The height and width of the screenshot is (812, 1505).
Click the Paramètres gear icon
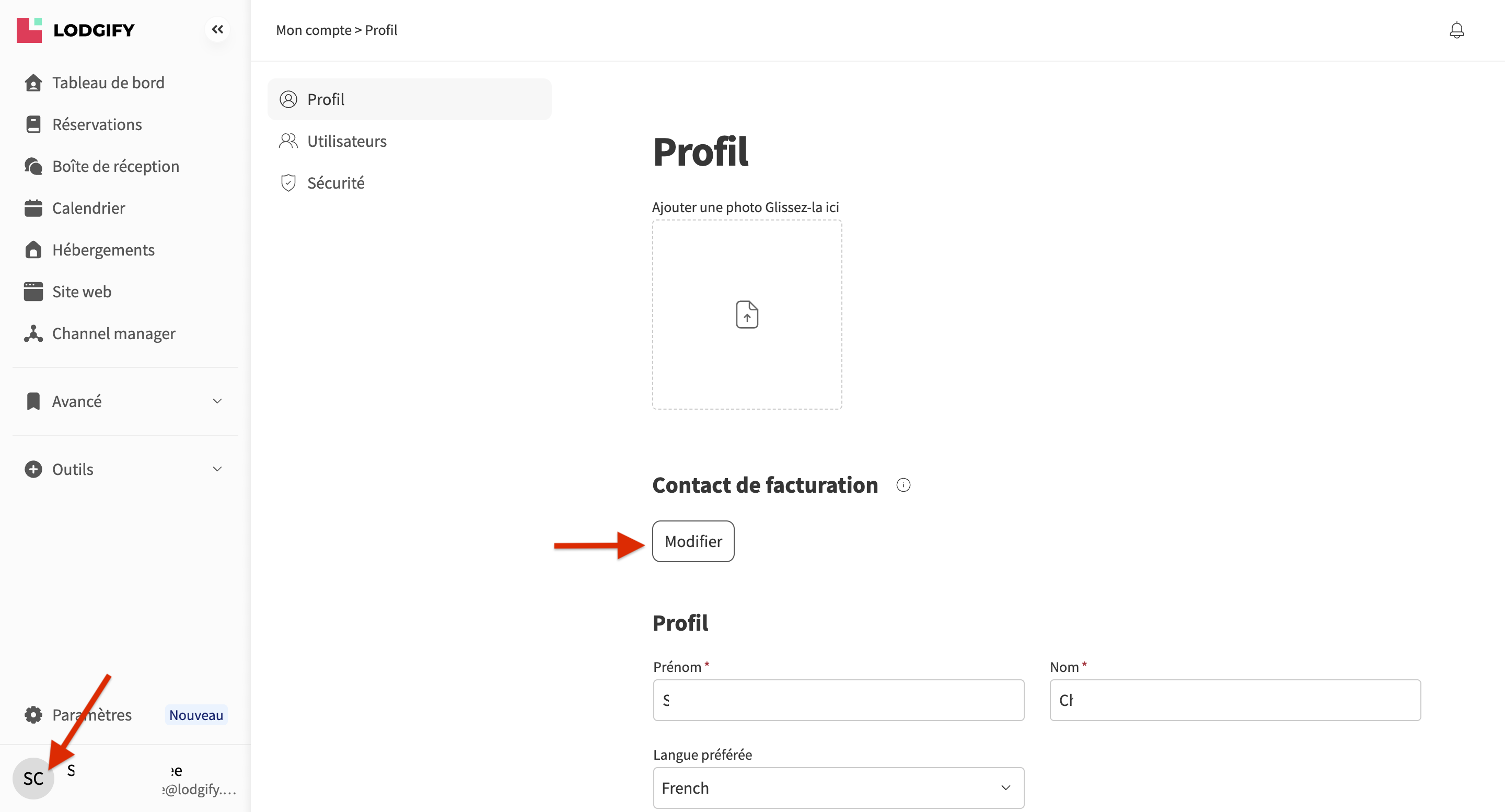click(x=33, y=714)
